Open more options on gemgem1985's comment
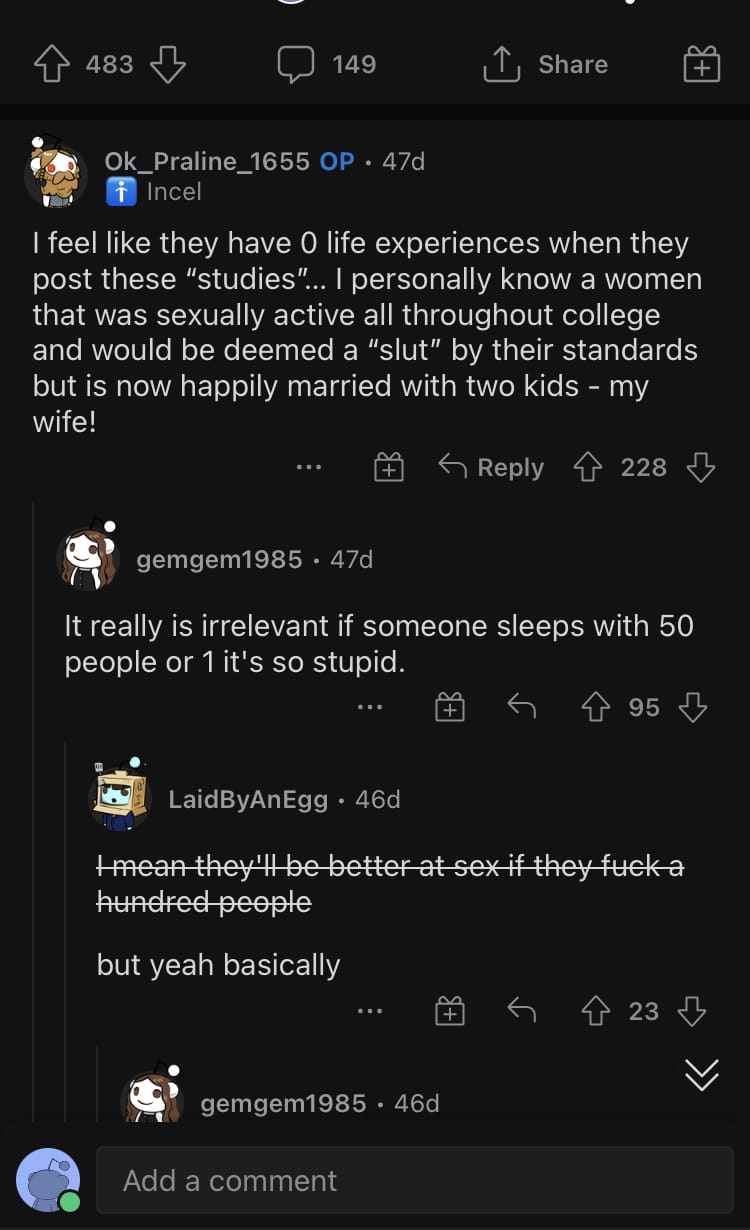Screen dimensions: 750x1230 pyautogui.click(x=369, y=707)
